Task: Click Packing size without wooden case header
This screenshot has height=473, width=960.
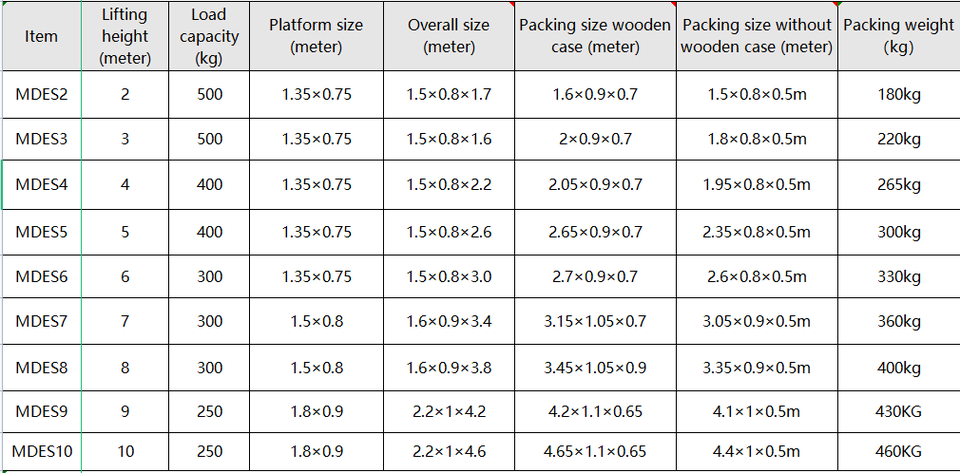Action: coord(756,36)
